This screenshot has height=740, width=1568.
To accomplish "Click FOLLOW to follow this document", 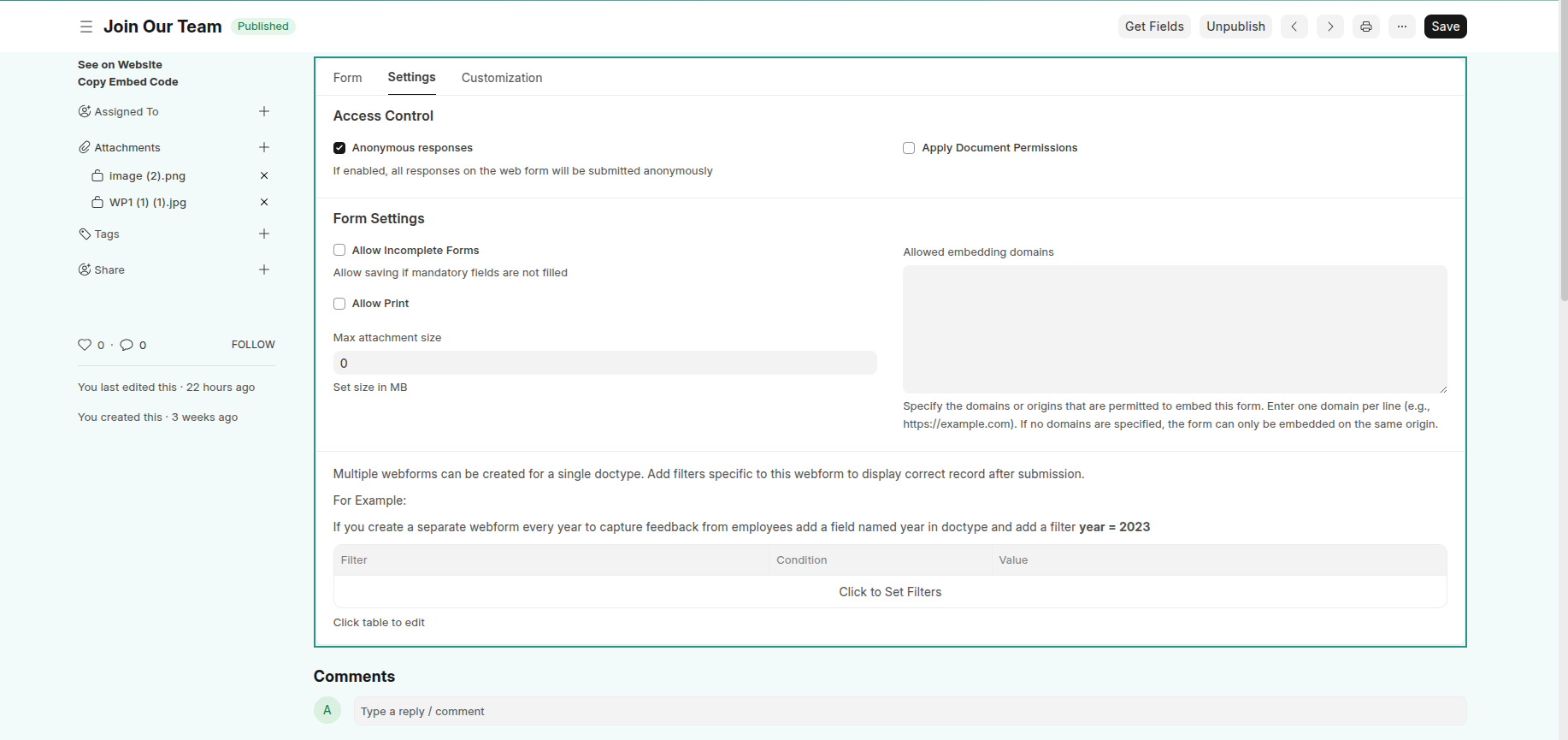I will coord(253,345).
